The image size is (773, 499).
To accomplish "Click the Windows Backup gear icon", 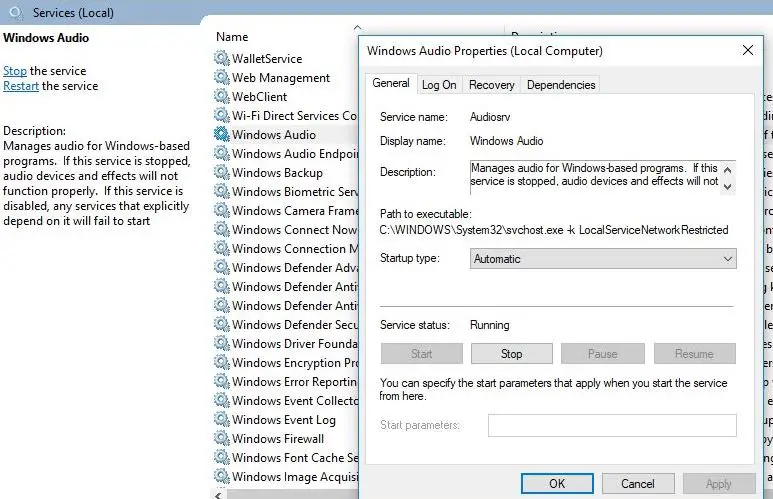I will [222, 172].
